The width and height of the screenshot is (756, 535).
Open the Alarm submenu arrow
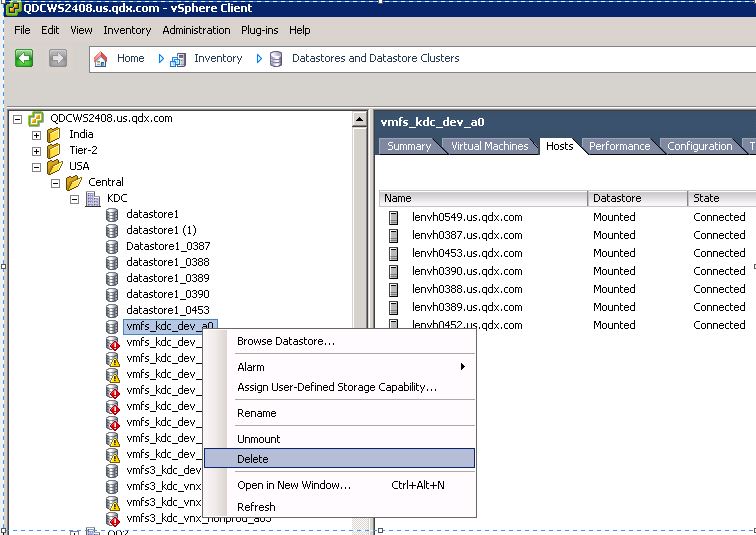[x=462, y=367]
